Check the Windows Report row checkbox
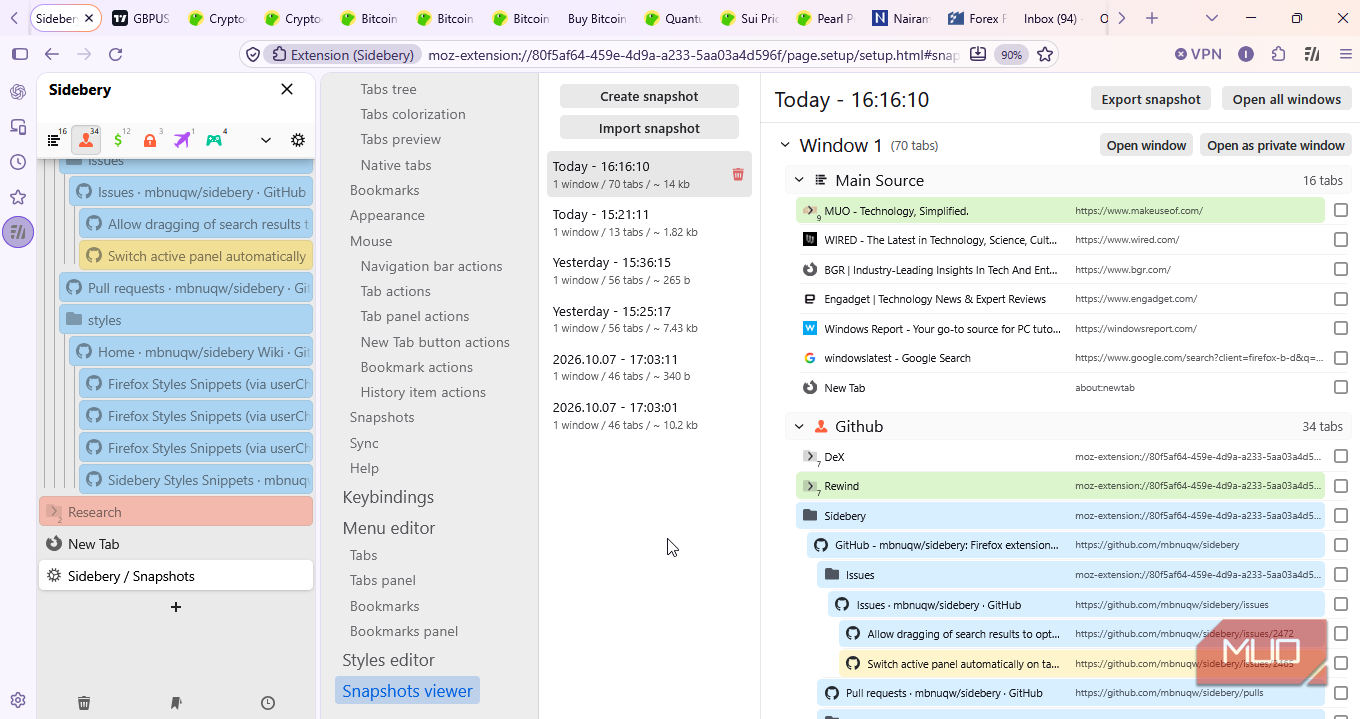Viewport: 1360px width, 719px height. [x=1341, y=328]
